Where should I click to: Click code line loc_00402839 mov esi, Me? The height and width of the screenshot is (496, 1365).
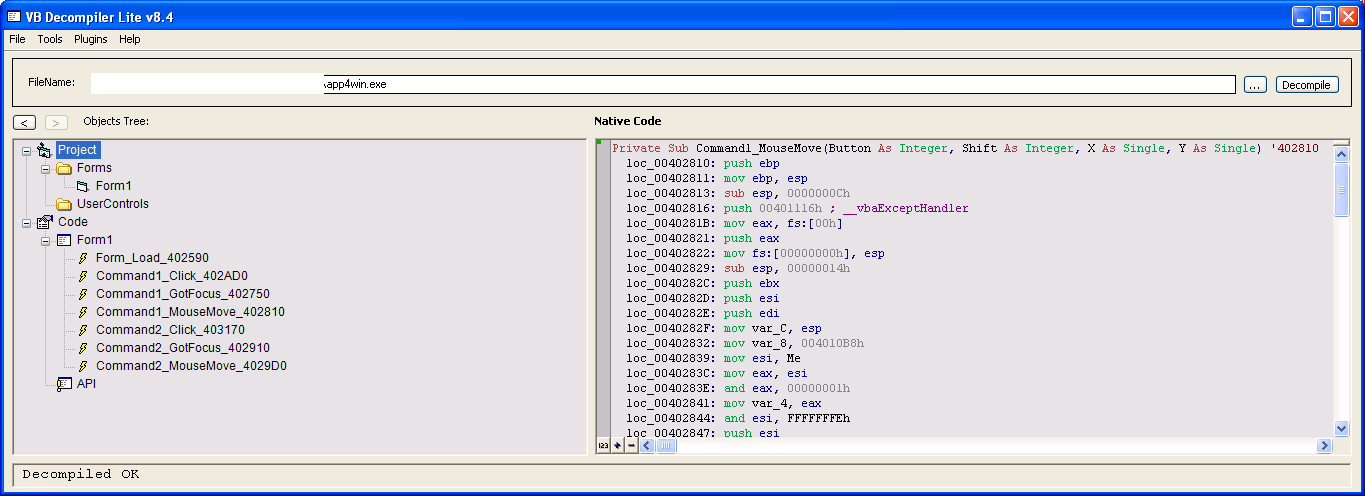tap(714, 358)
